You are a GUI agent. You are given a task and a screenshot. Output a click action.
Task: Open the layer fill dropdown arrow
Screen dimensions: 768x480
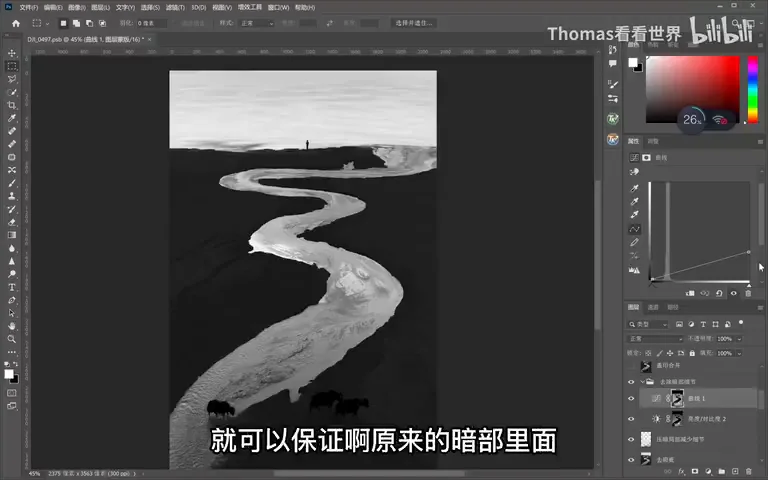740,353
